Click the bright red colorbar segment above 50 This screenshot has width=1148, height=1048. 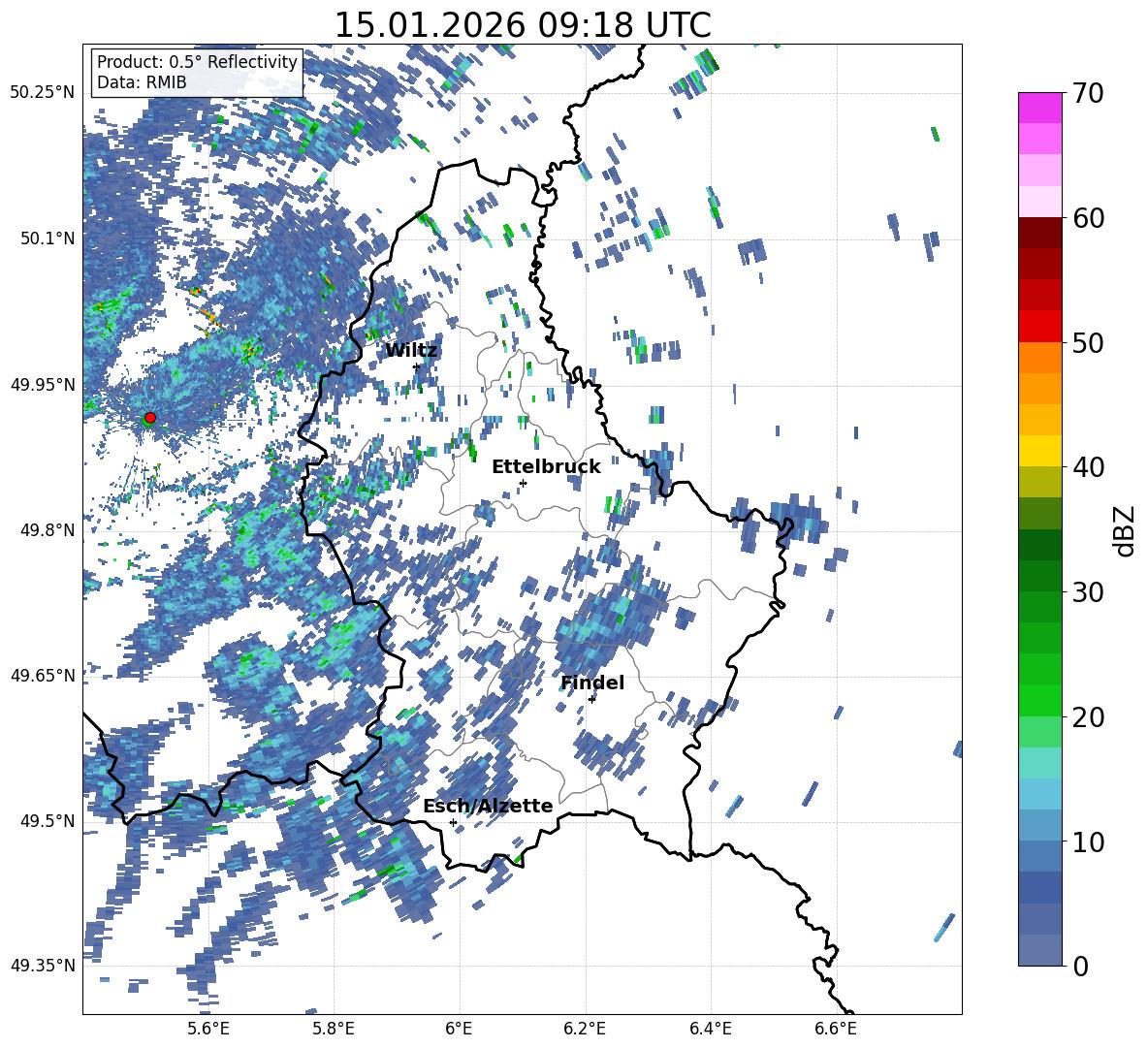point(1039,327)
